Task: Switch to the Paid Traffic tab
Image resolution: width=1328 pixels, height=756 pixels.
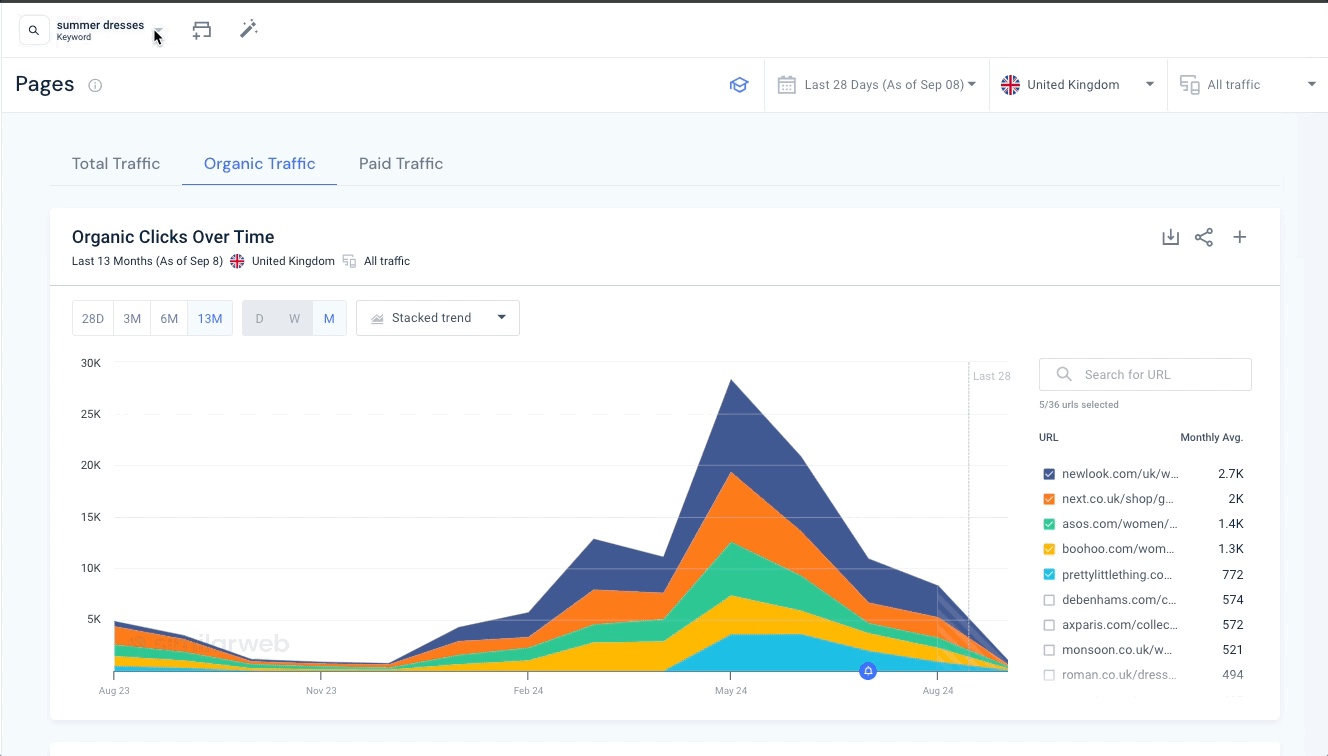Action: 400,164
